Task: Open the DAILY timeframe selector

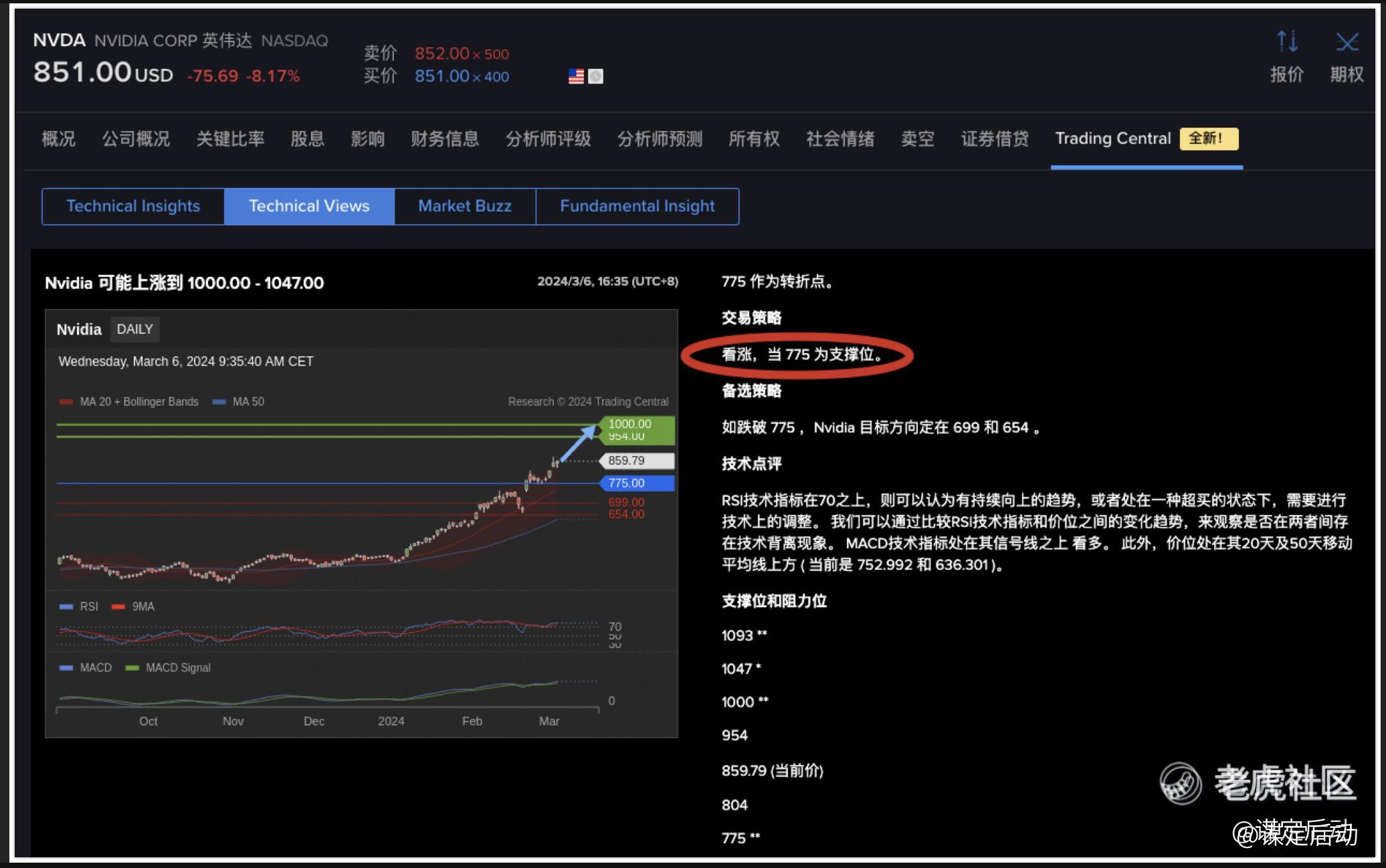Action: coord(134,329)
